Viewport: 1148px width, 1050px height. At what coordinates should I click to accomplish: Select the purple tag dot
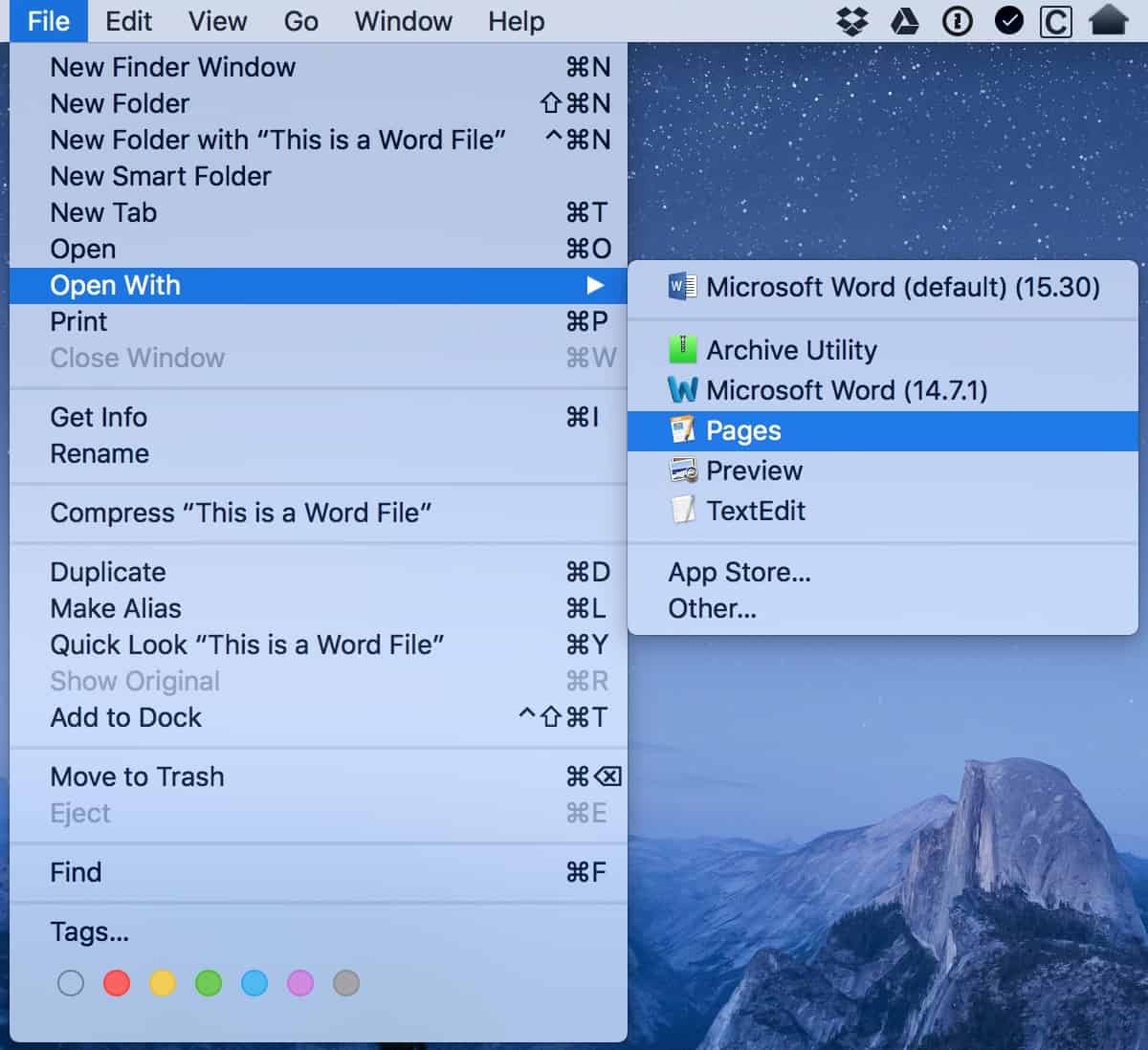click(300, 983)
